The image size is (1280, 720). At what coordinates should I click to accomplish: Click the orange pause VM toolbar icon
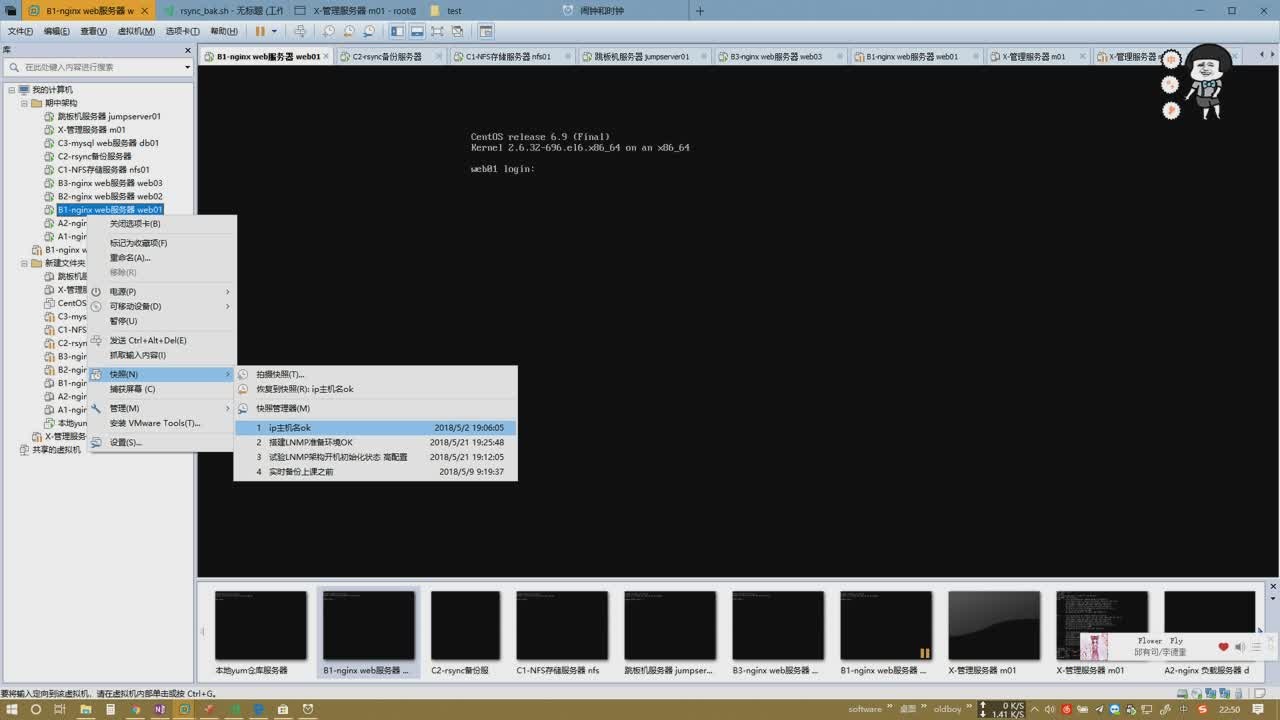(x=260, y=32)
